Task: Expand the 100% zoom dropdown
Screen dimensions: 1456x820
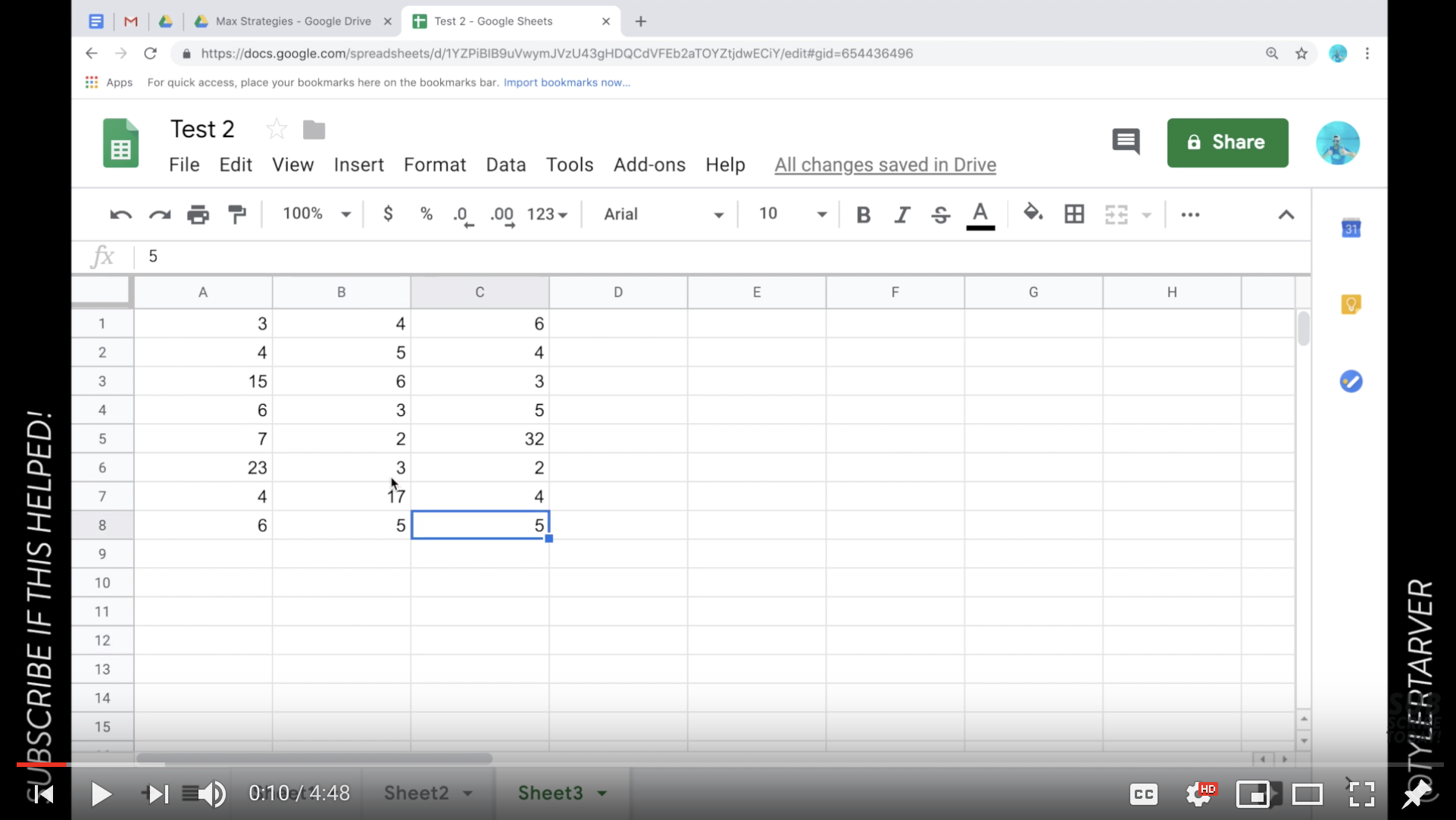Action: coord(316,214)
